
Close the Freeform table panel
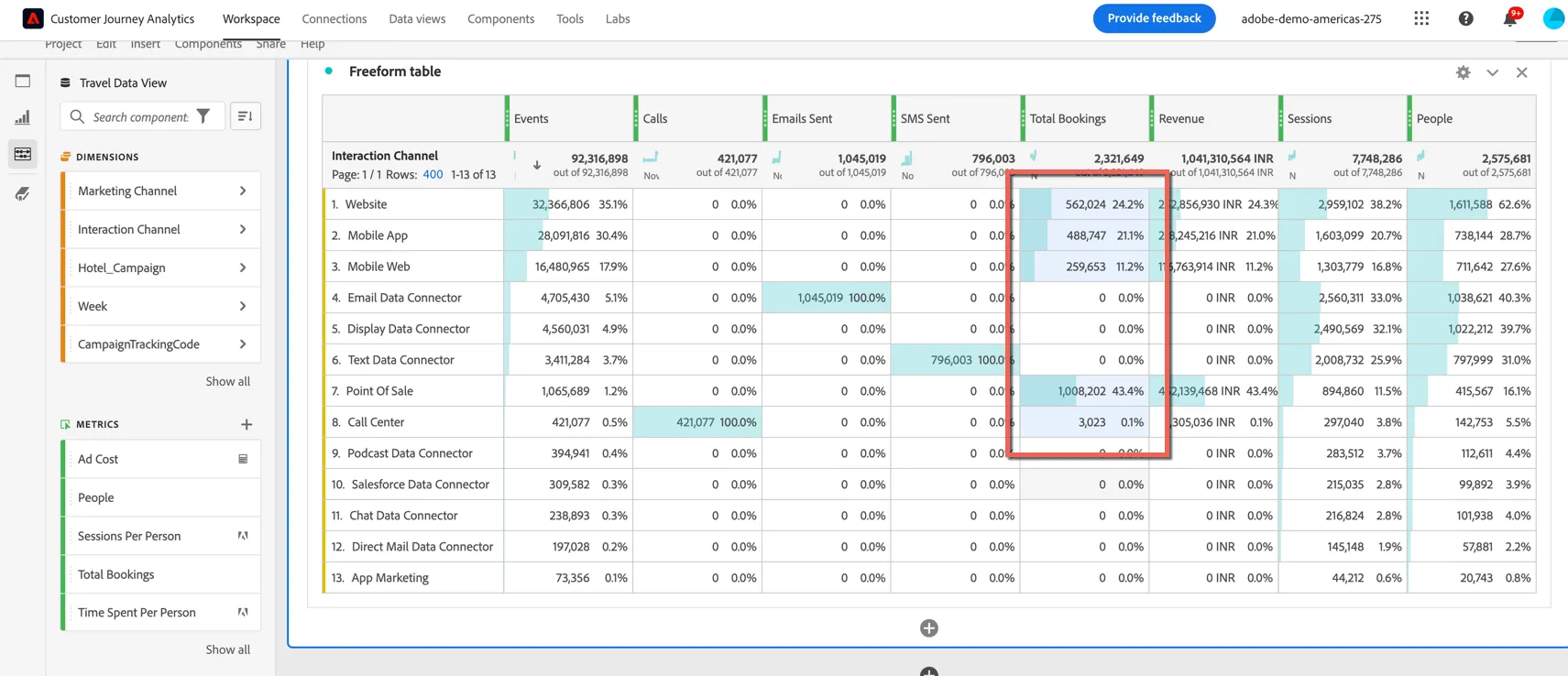[1521, 72]
